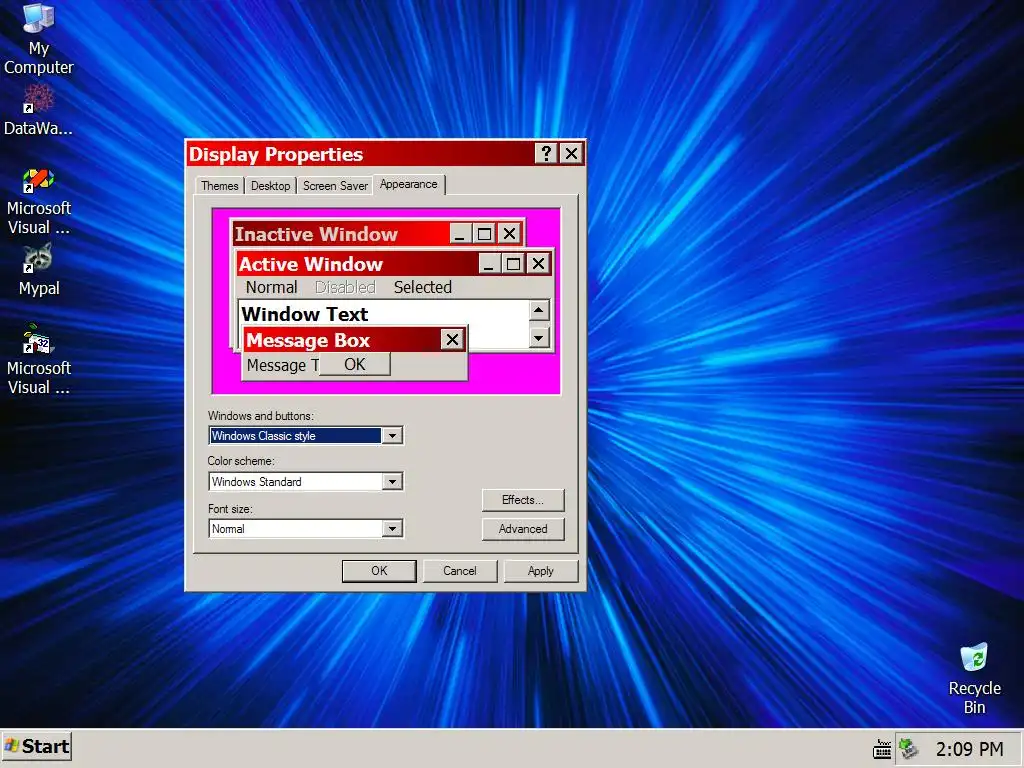This screenshot has width=1024, height=768.
Task: Click the Message Text label in preview
Action: 282,365
